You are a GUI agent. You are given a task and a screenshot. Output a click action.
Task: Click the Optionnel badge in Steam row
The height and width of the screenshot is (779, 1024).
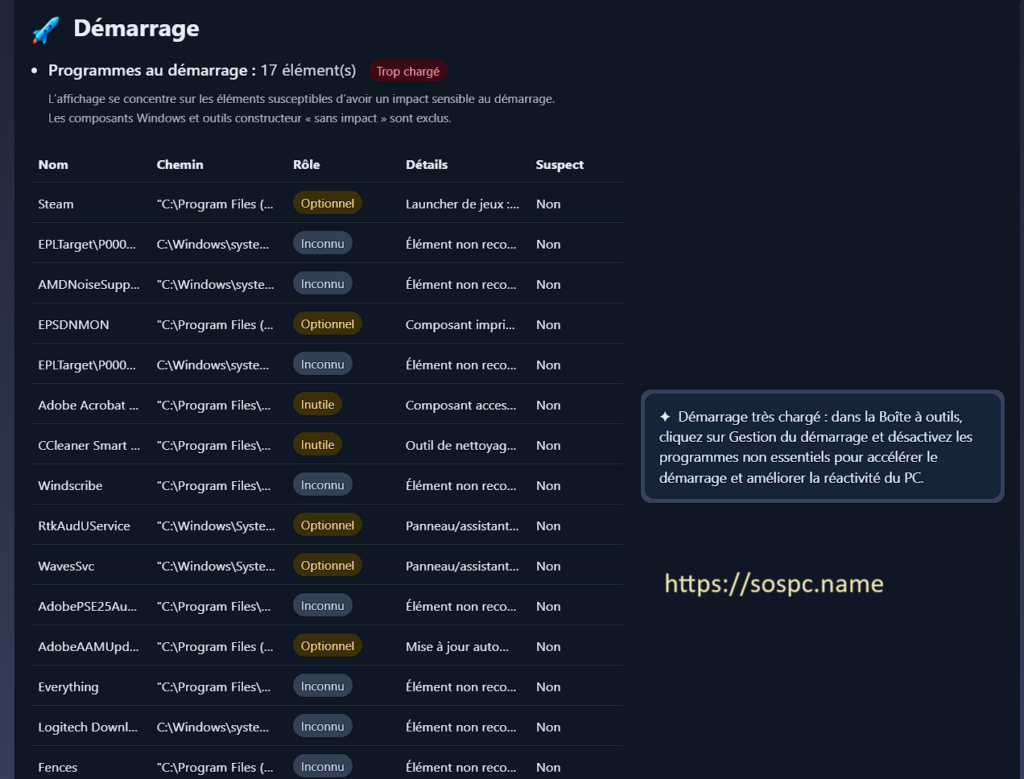tap(327, 203)
